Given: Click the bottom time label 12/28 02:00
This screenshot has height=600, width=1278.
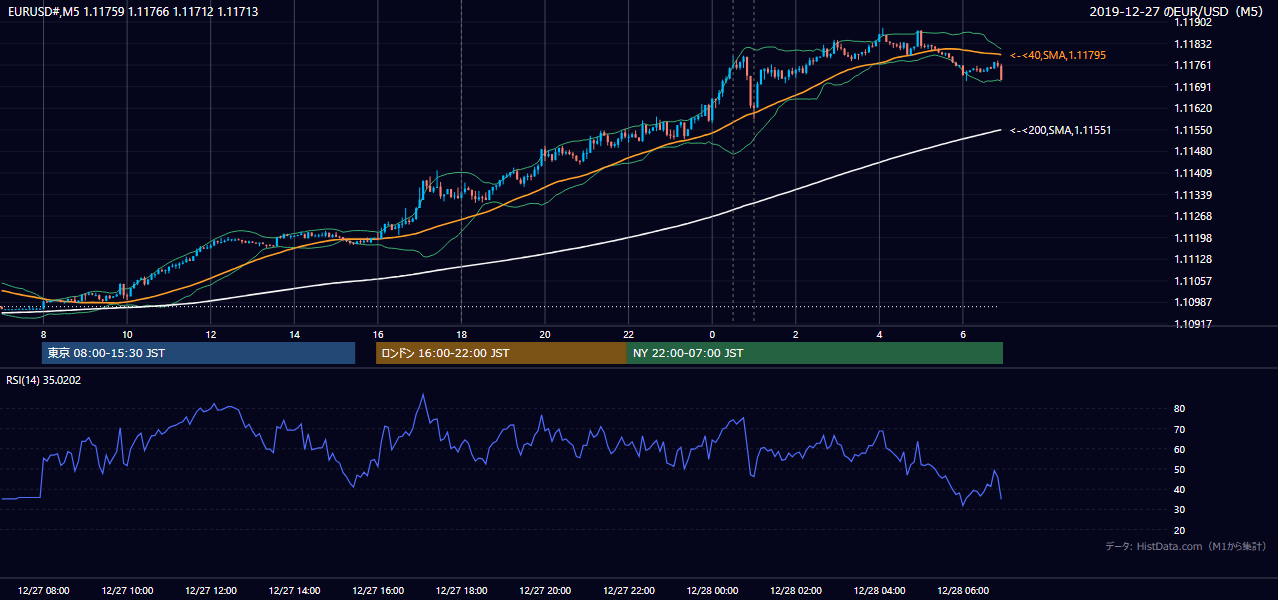Looking at the screenshot, I should [796, 591].
